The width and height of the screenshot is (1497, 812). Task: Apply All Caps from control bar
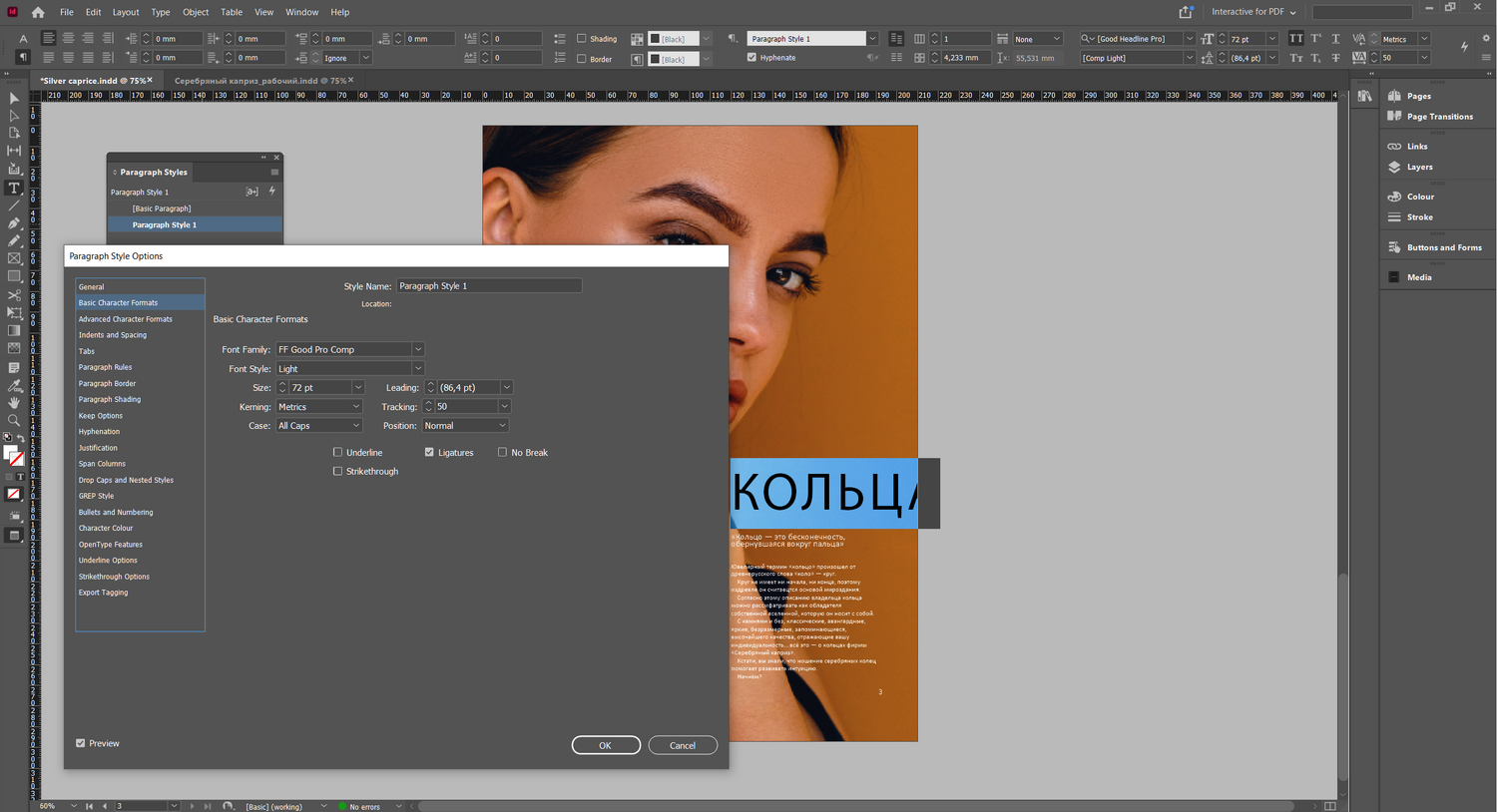point(1295,39)
